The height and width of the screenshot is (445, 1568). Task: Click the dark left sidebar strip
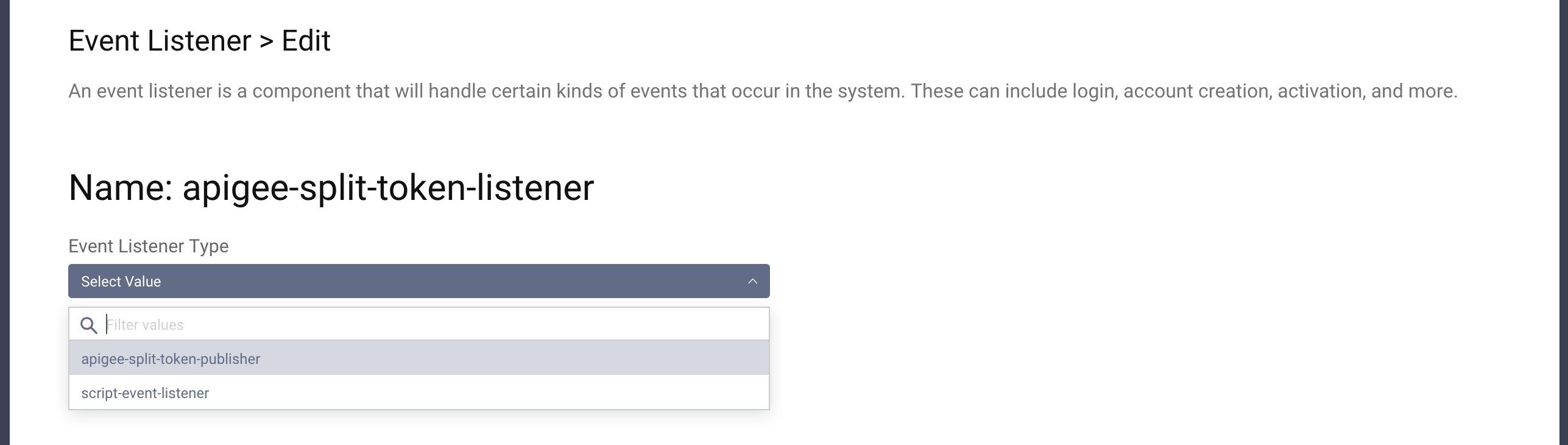tap(4, 222)
